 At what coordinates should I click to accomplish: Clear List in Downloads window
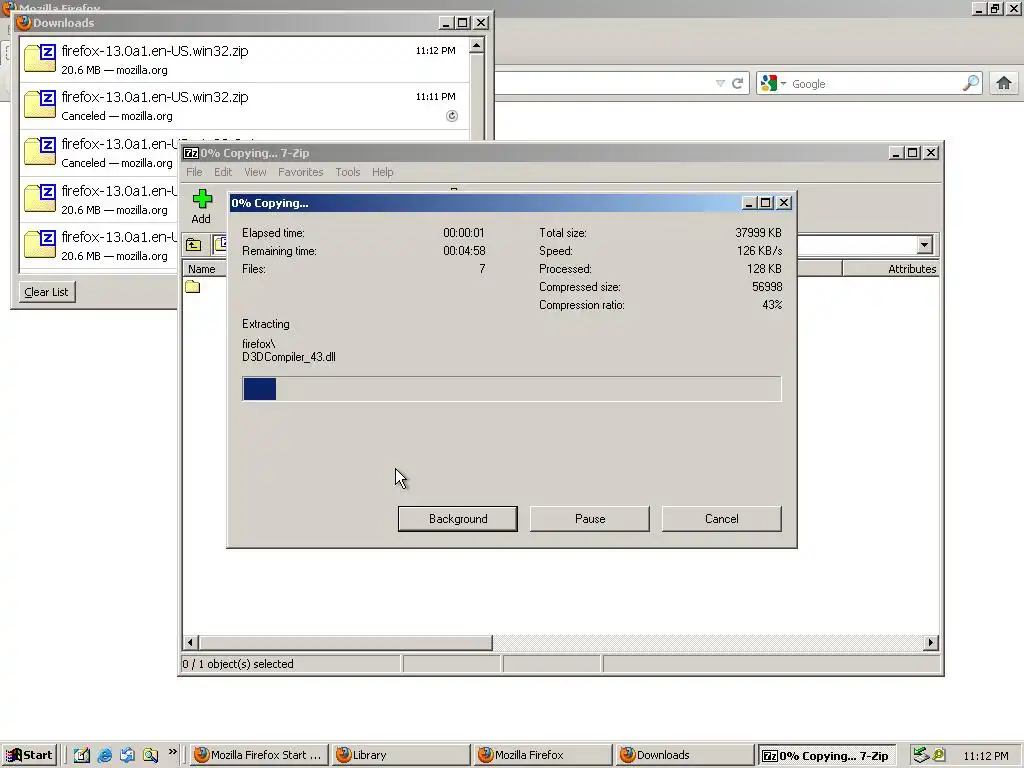[46, 292]
